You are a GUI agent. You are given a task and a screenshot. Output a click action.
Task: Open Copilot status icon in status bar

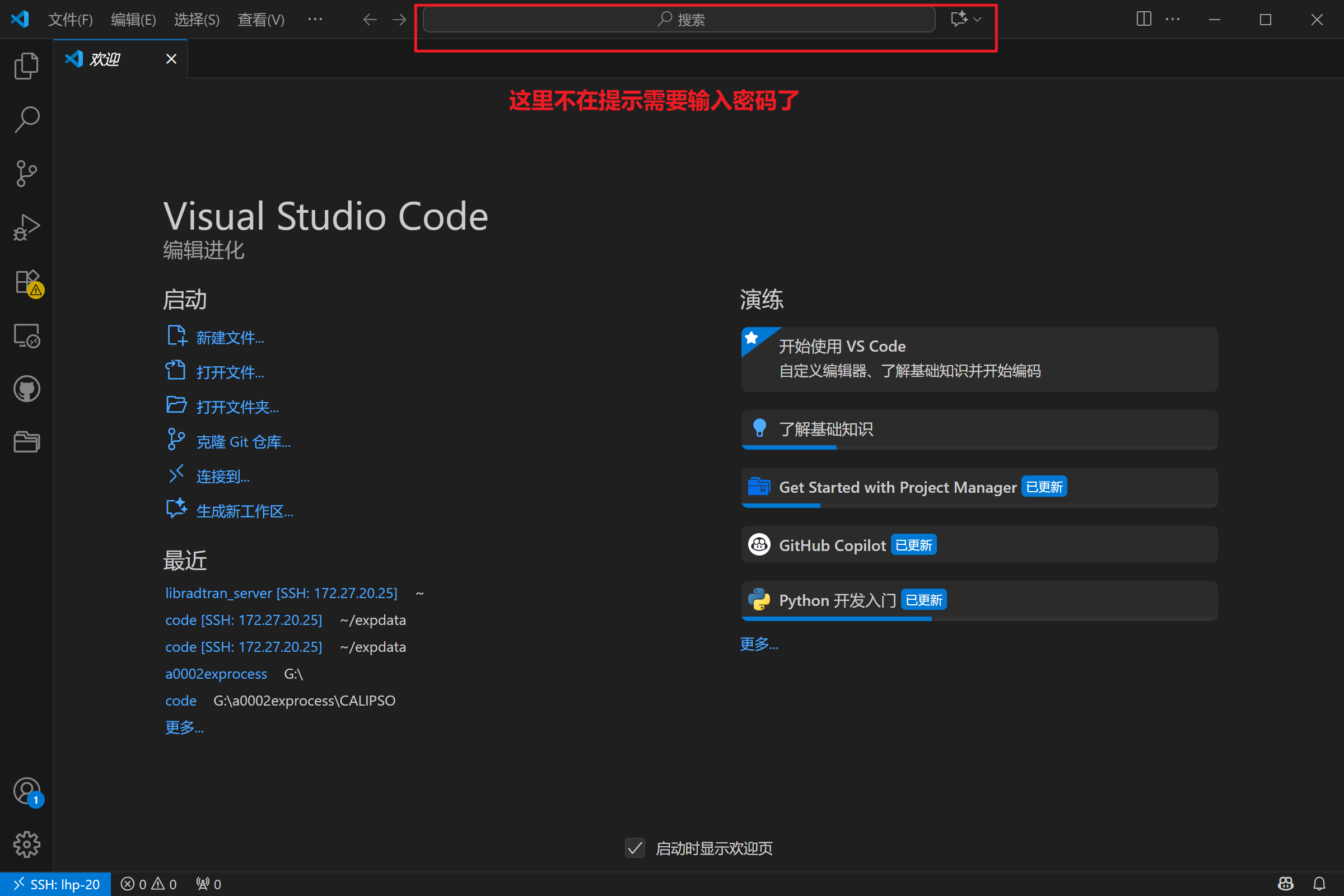click(1286, 884)
